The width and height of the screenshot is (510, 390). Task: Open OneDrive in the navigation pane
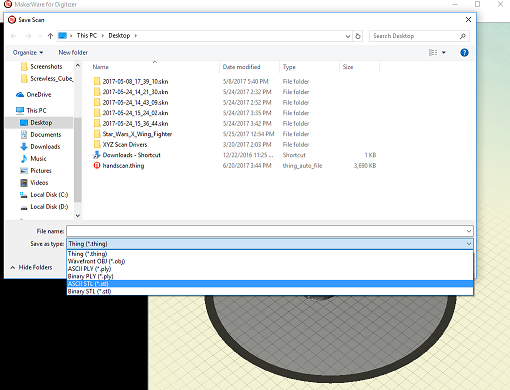tap(34, 95)
